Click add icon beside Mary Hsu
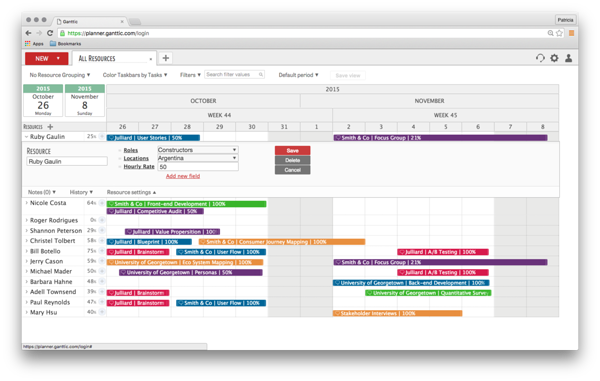Image resolution: width=600 pixels, height=381 pixels. click(102, 312)
